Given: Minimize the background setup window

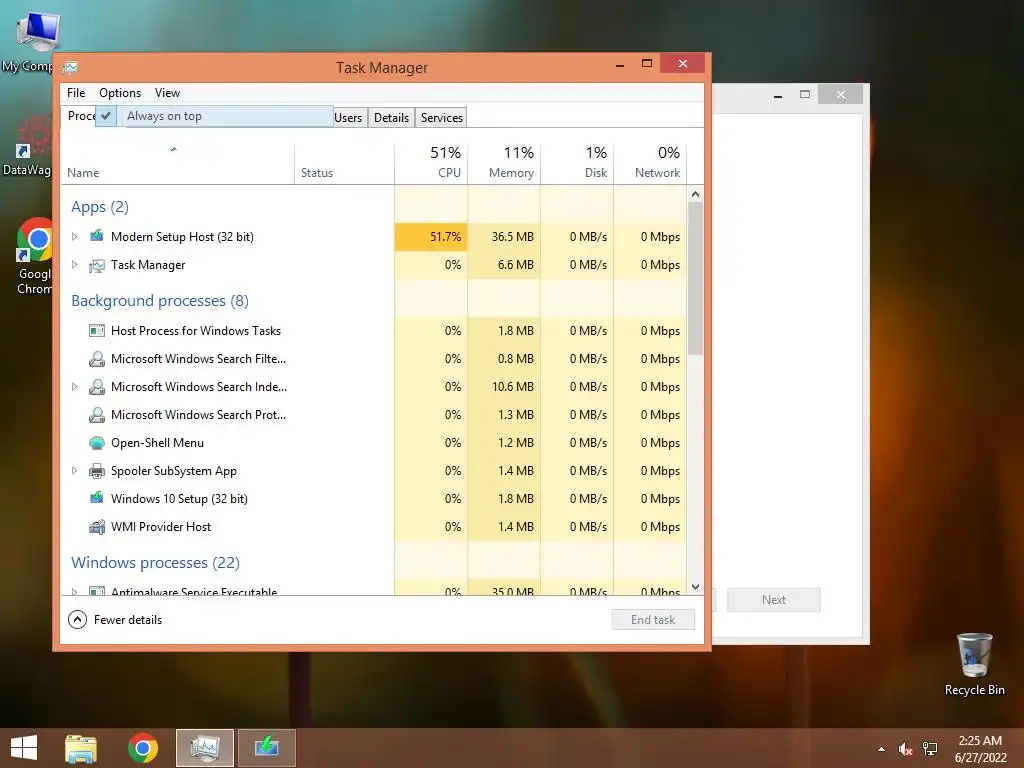Looking at the screenshot, I should tap(778, 95).
